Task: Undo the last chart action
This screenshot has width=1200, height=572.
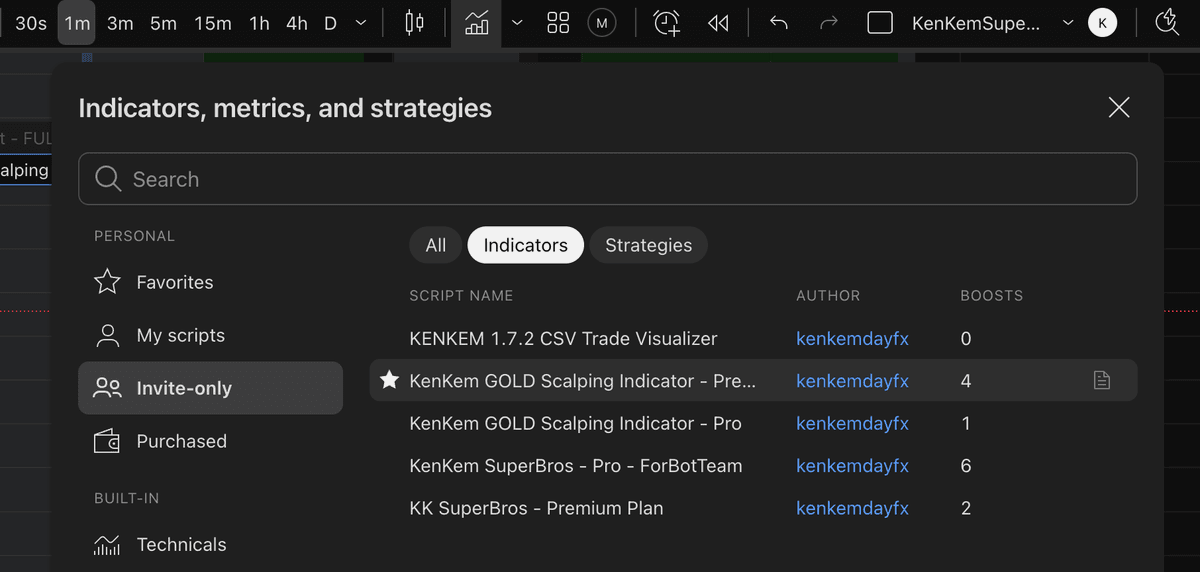Action: [x=779, y=23]
